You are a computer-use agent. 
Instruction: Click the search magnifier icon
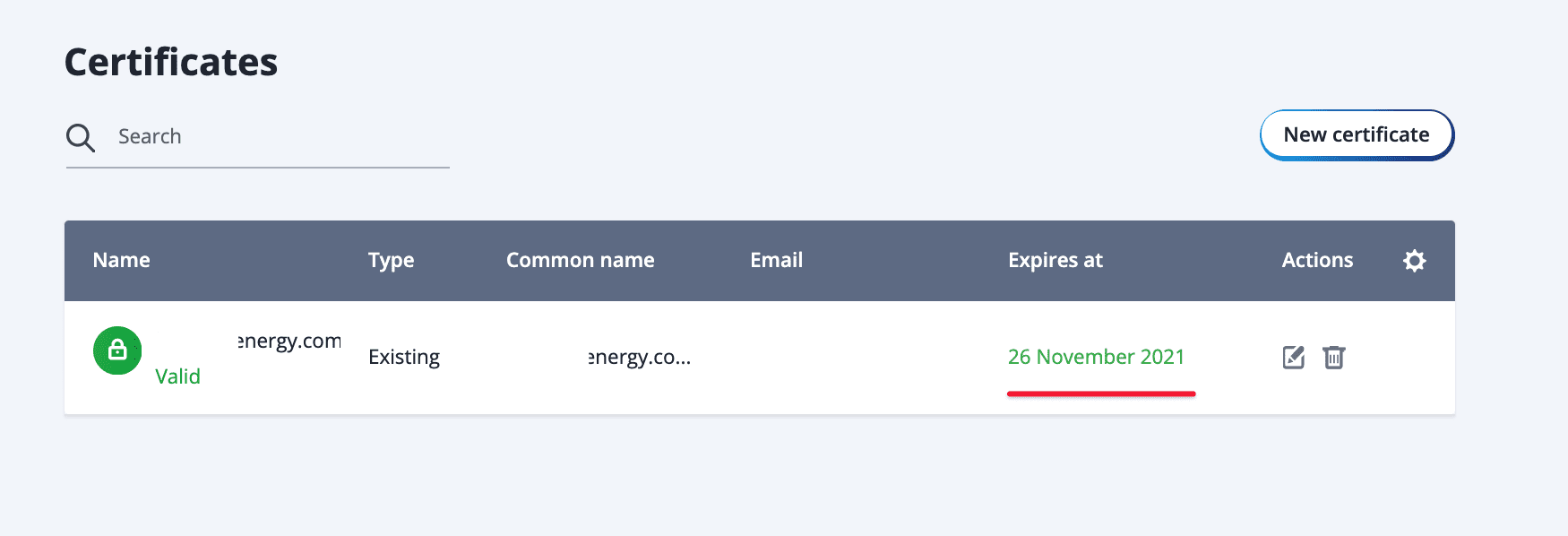pos(81,137)
